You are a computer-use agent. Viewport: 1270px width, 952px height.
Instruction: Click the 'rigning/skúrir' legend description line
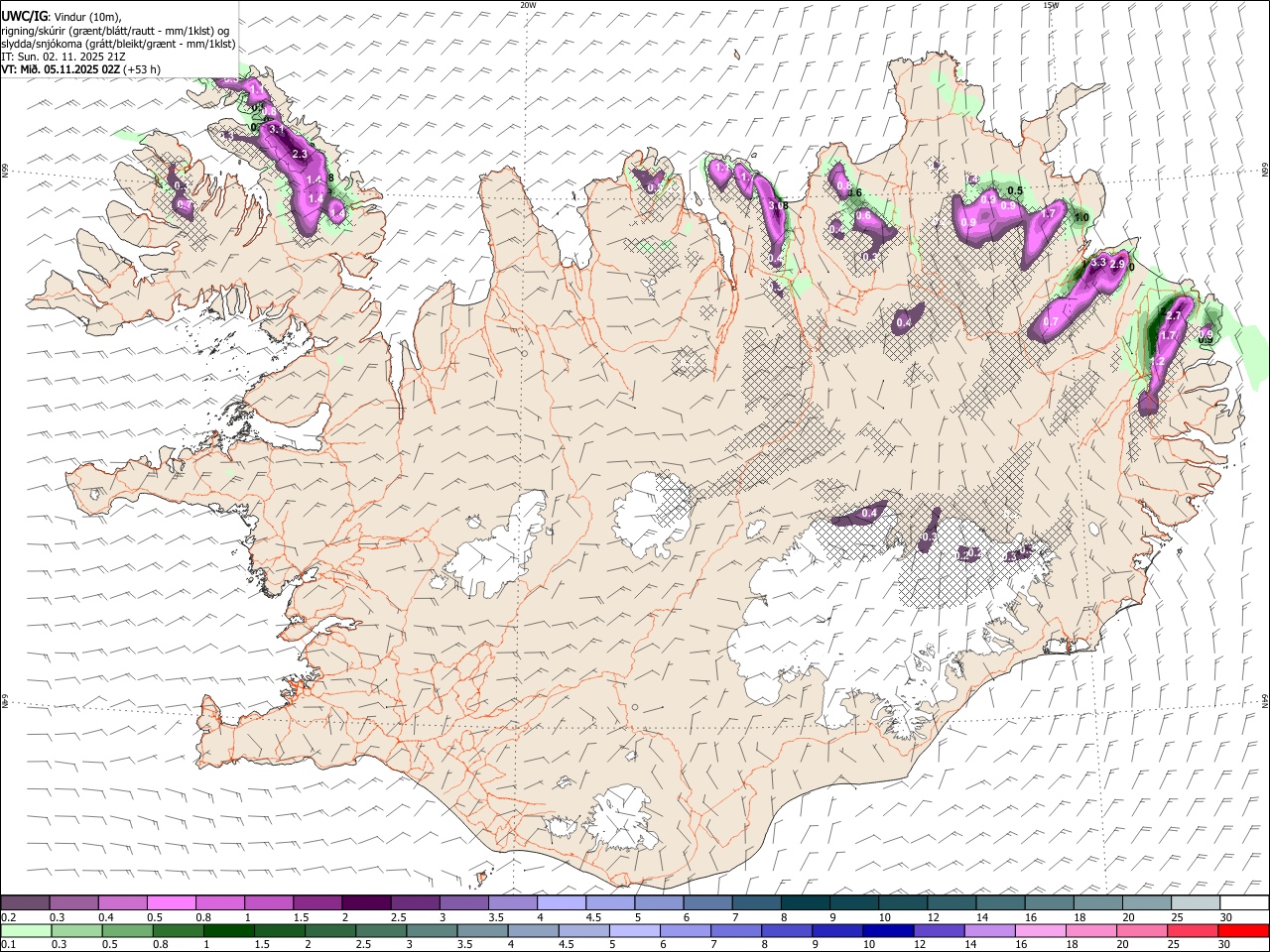click(115, 30)
